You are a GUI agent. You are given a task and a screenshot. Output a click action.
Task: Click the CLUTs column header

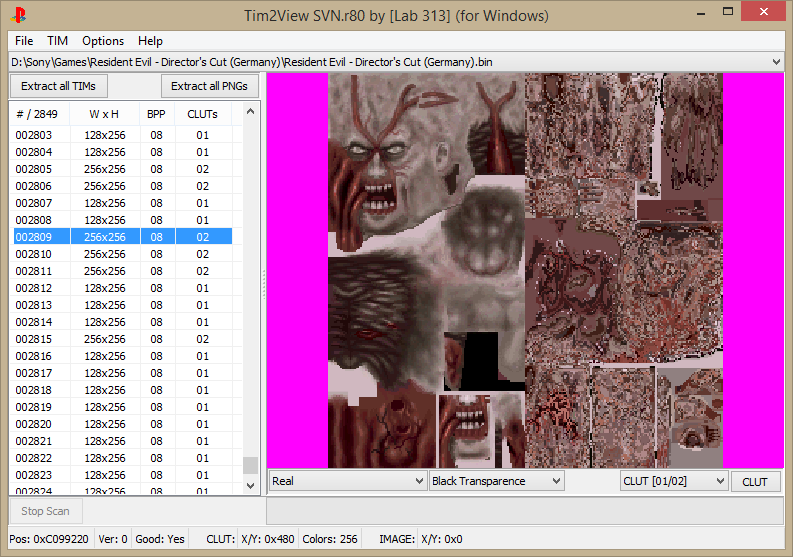point(202,114)
